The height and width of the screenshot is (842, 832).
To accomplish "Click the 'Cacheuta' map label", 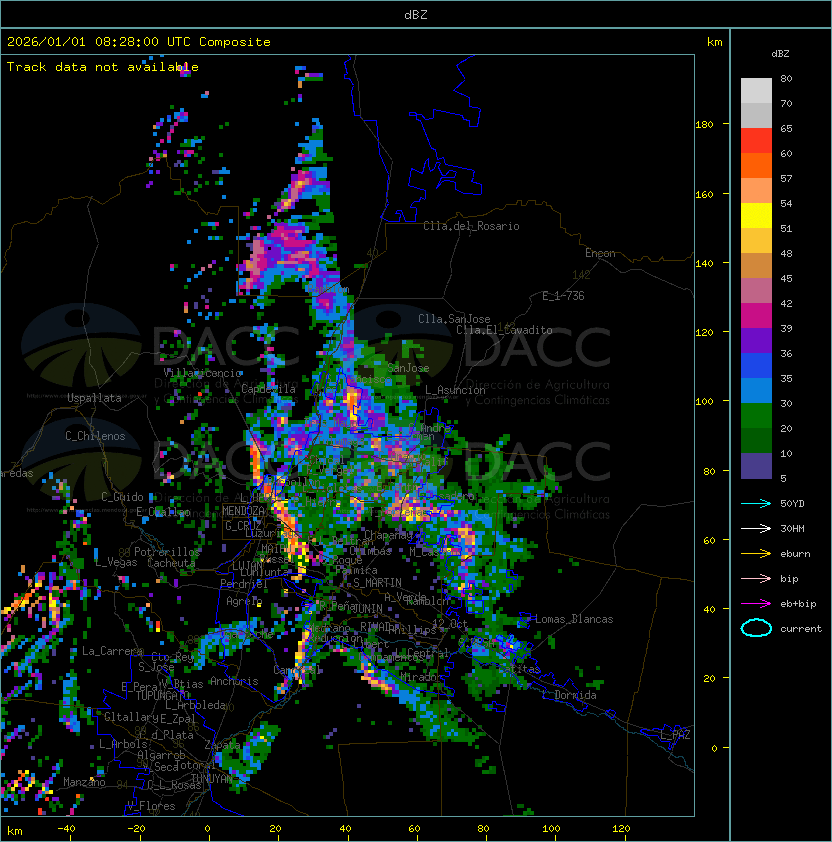I will (x=171, y=563).
